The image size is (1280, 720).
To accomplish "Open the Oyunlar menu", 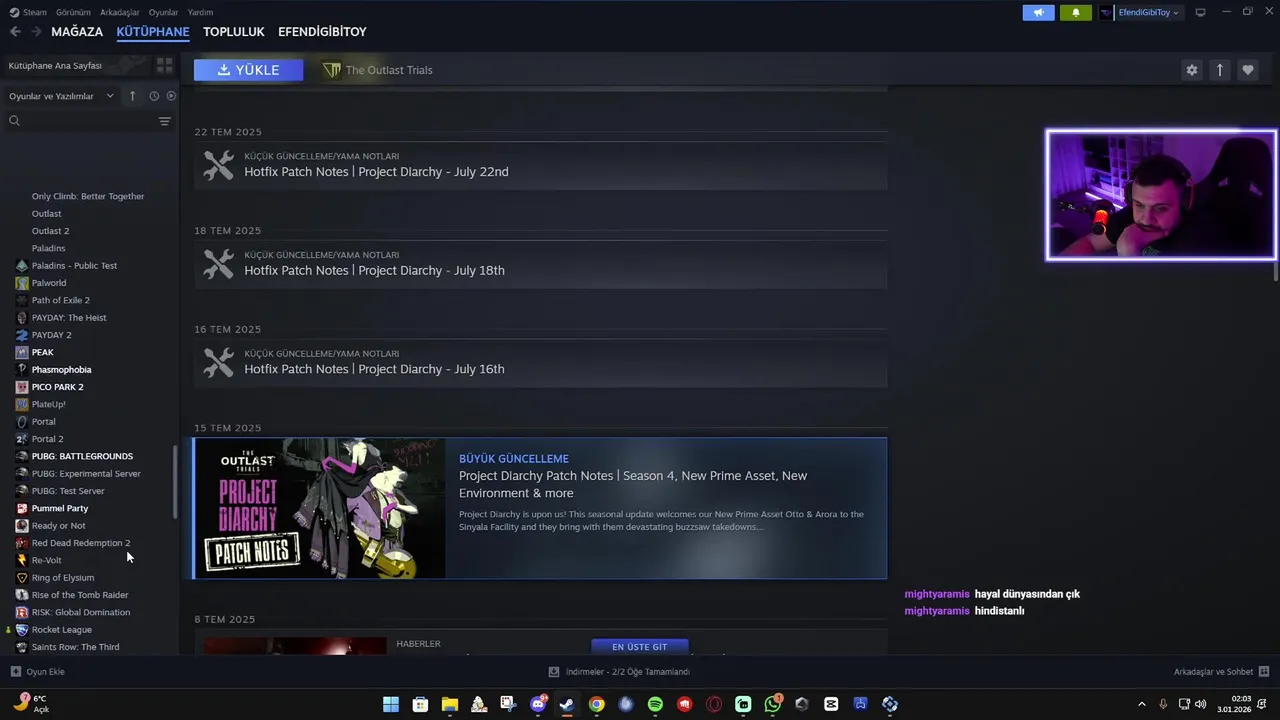I will [x=163, y=12].
